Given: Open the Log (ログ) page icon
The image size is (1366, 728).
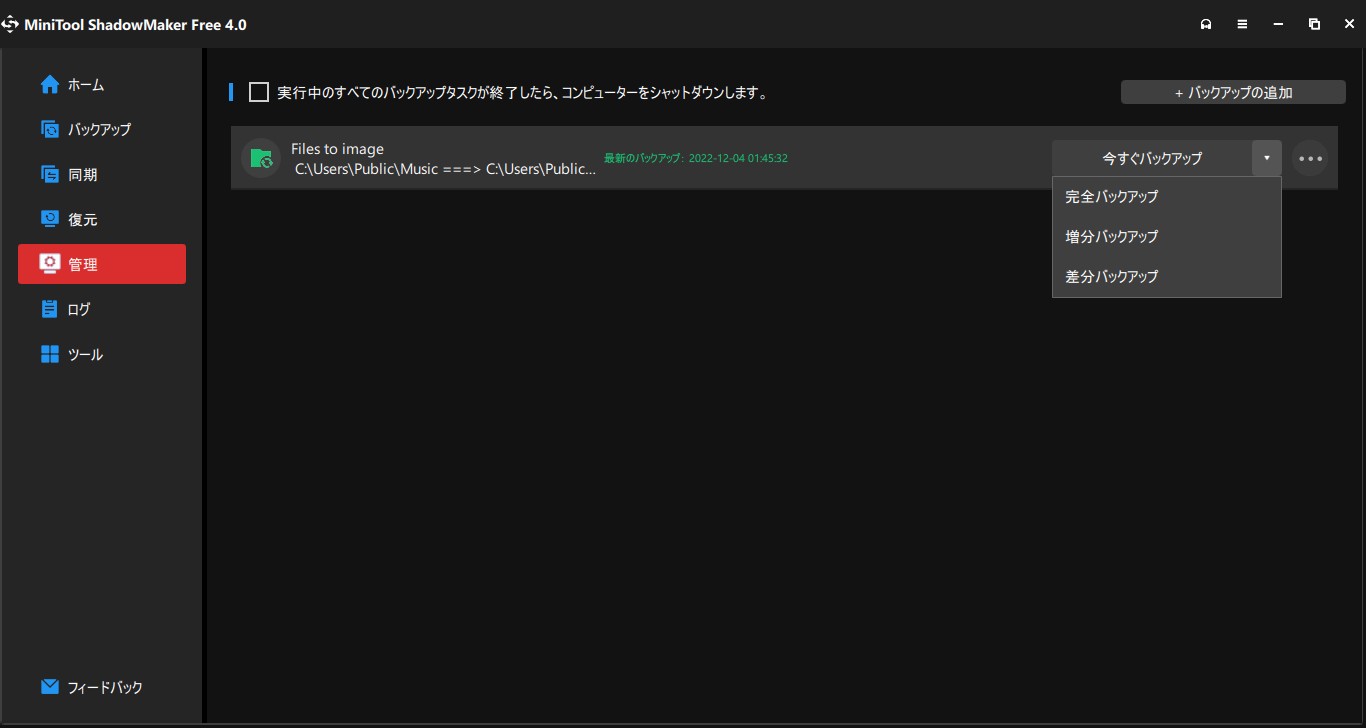Looking at the screenshot, I should pos(50,309).
